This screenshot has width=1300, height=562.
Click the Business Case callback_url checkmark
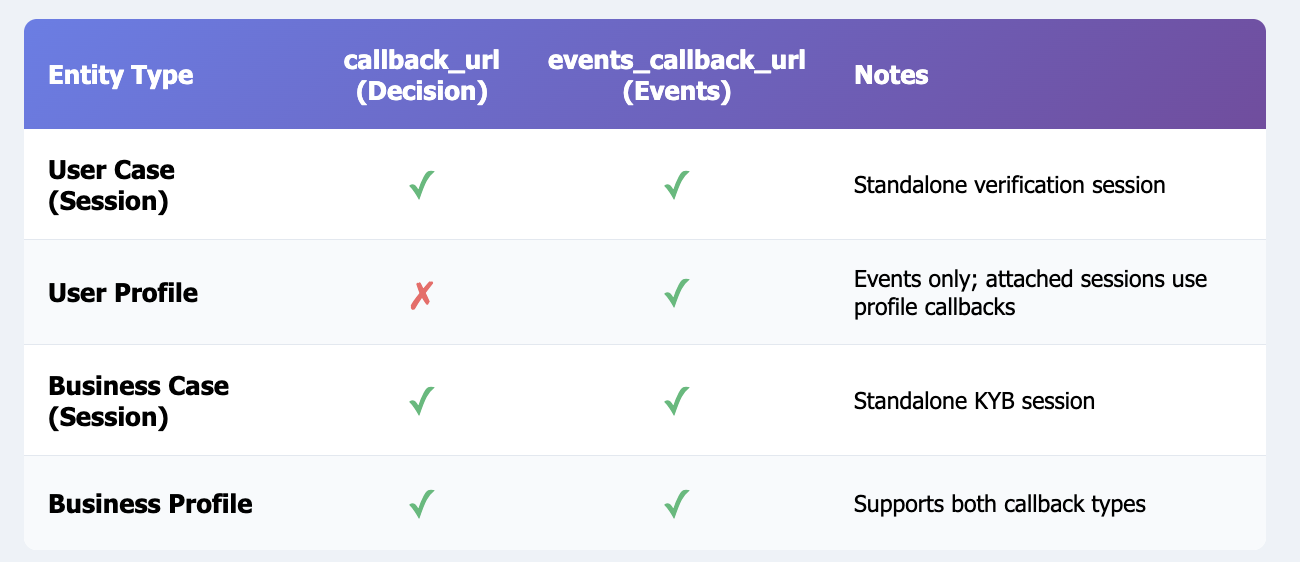[421, 401]
